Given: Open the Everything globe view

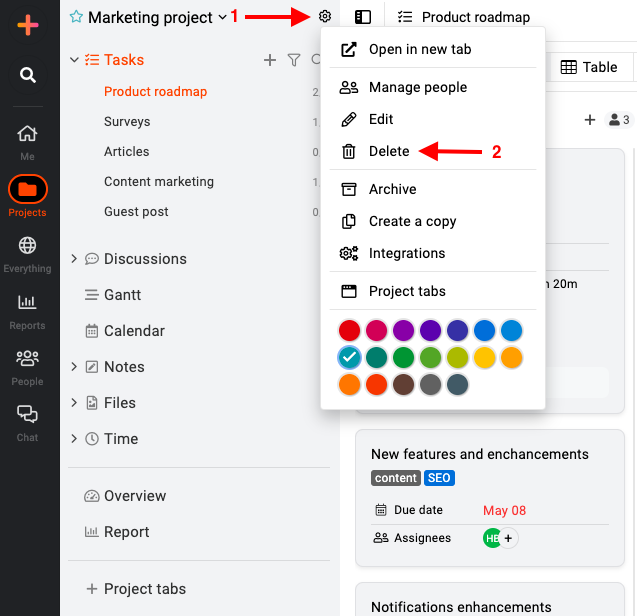Looking at the screenshot, I should tap(27, 255).
